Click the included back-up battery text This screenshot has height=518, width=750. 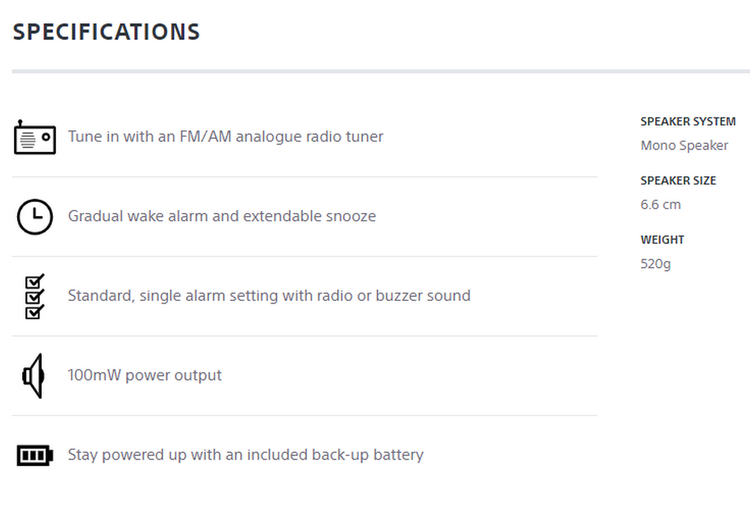(246, 455)
